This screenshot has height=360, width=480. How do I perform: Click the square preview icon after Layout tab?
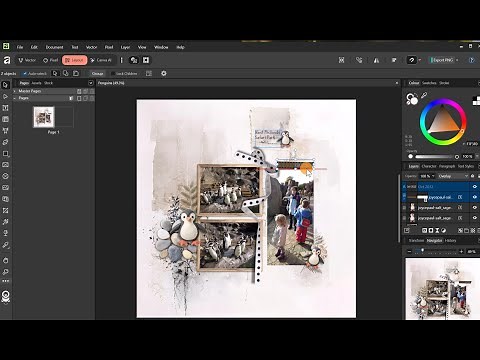tap(146, 60)
